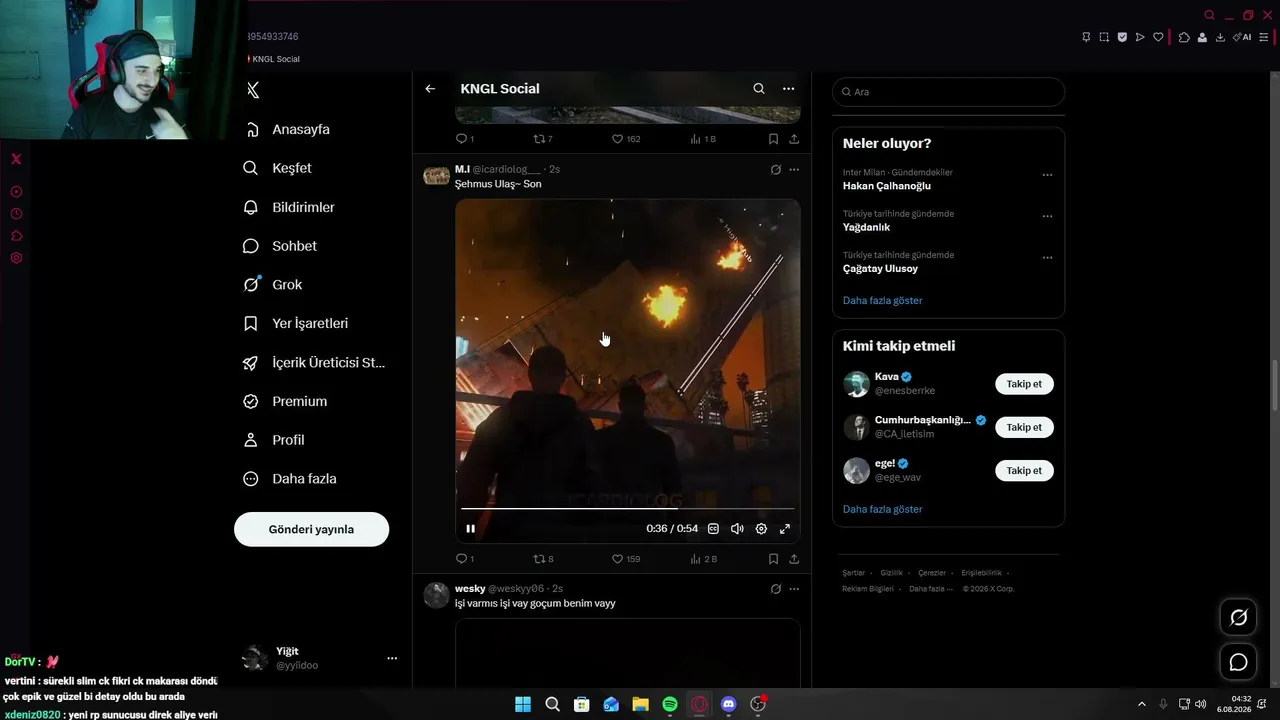Open the floating Grok button
Screen dimensions: 1280x720
pyautogui.click(x=1238, y=618)
